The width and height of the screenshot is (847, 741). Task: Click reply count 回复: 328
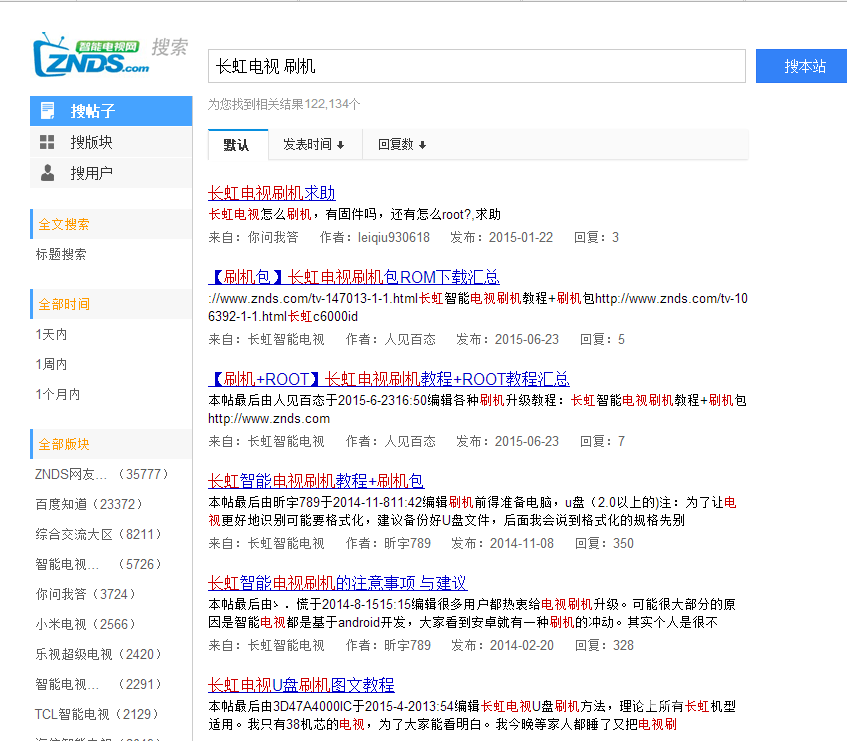point(604,645)
